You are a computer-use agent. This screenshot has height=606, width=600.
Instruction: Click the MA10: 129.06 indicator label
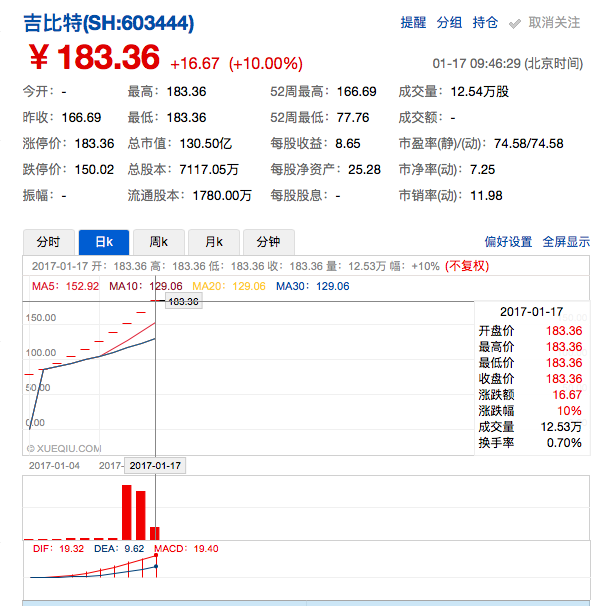pyautogui.click(x=146, y=286)
